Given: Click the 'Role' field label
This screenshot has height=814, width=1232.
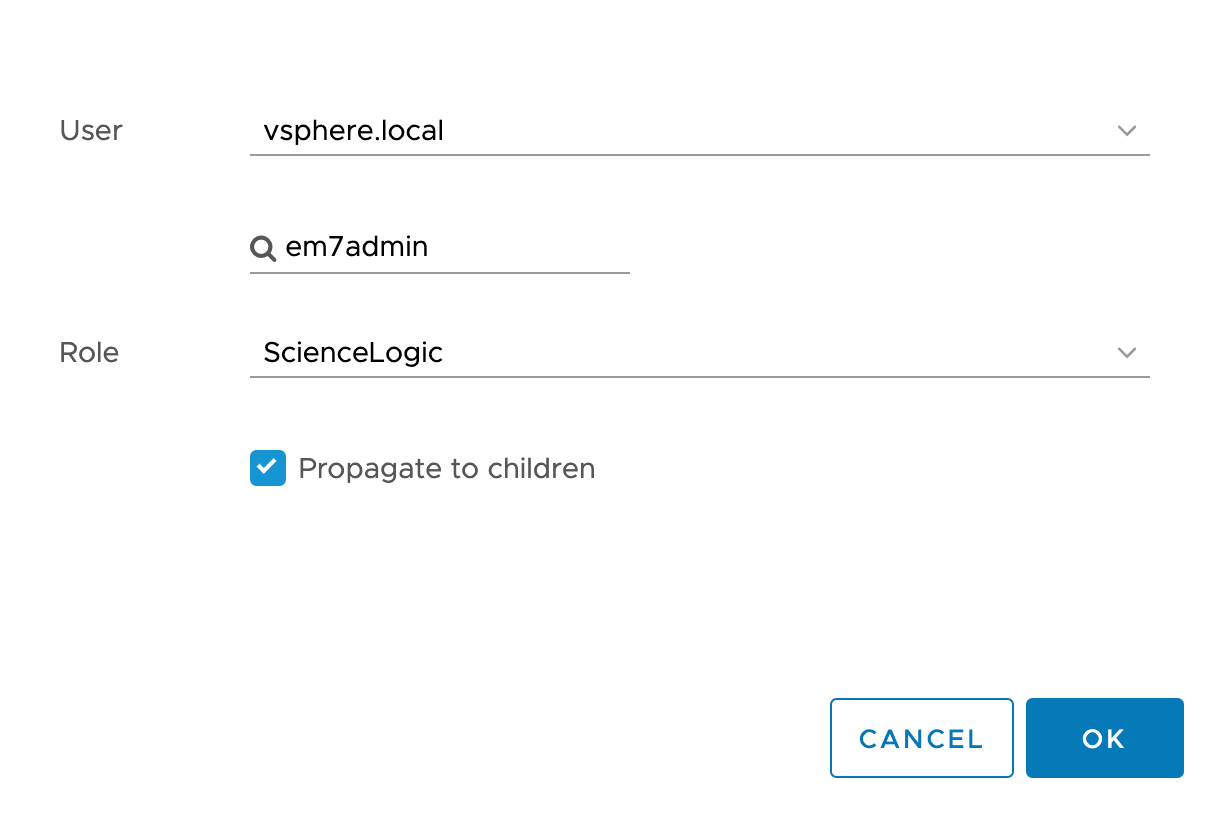Looking at the screenshot, I should coord(89,353).
